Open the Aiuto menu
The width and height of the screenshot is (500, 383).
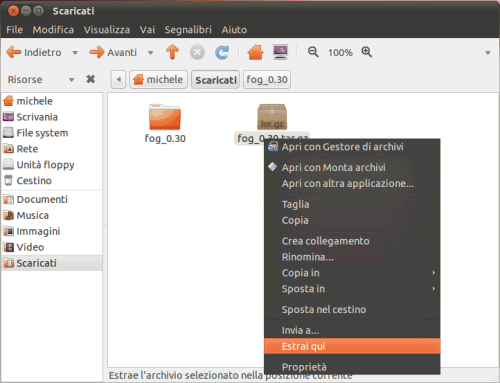234,30
